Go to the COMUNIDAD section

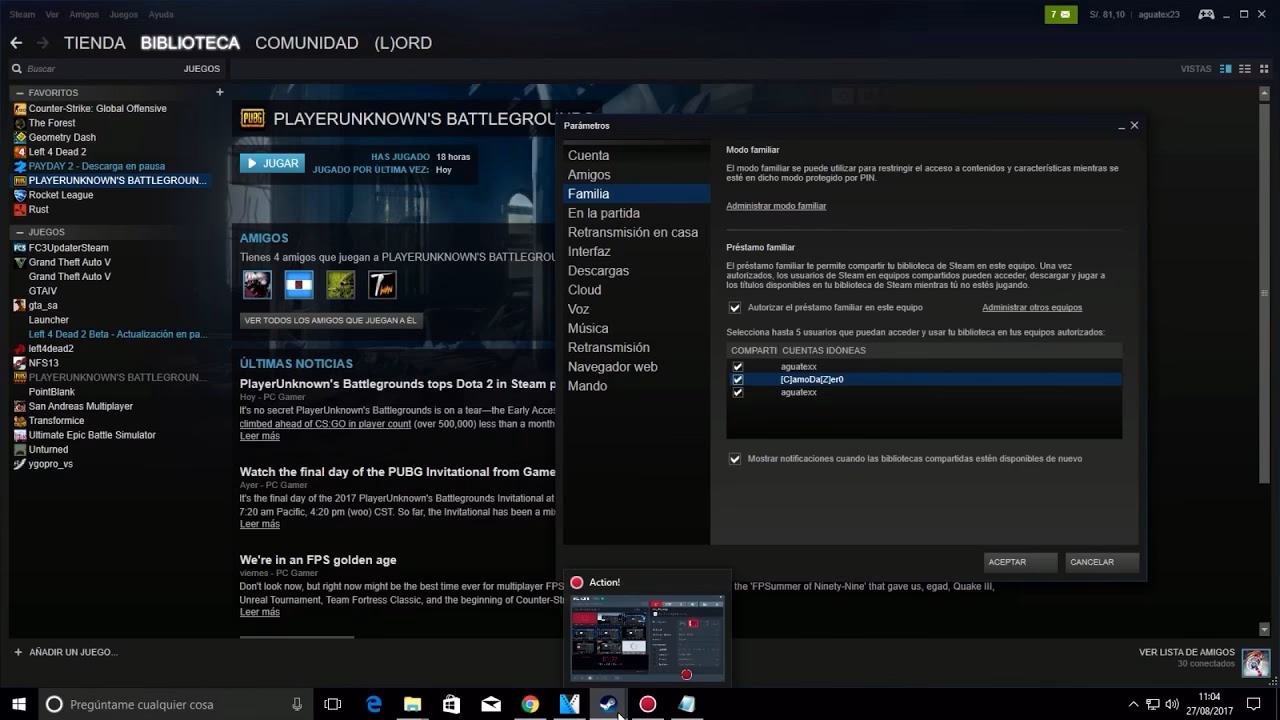(307, 43)
